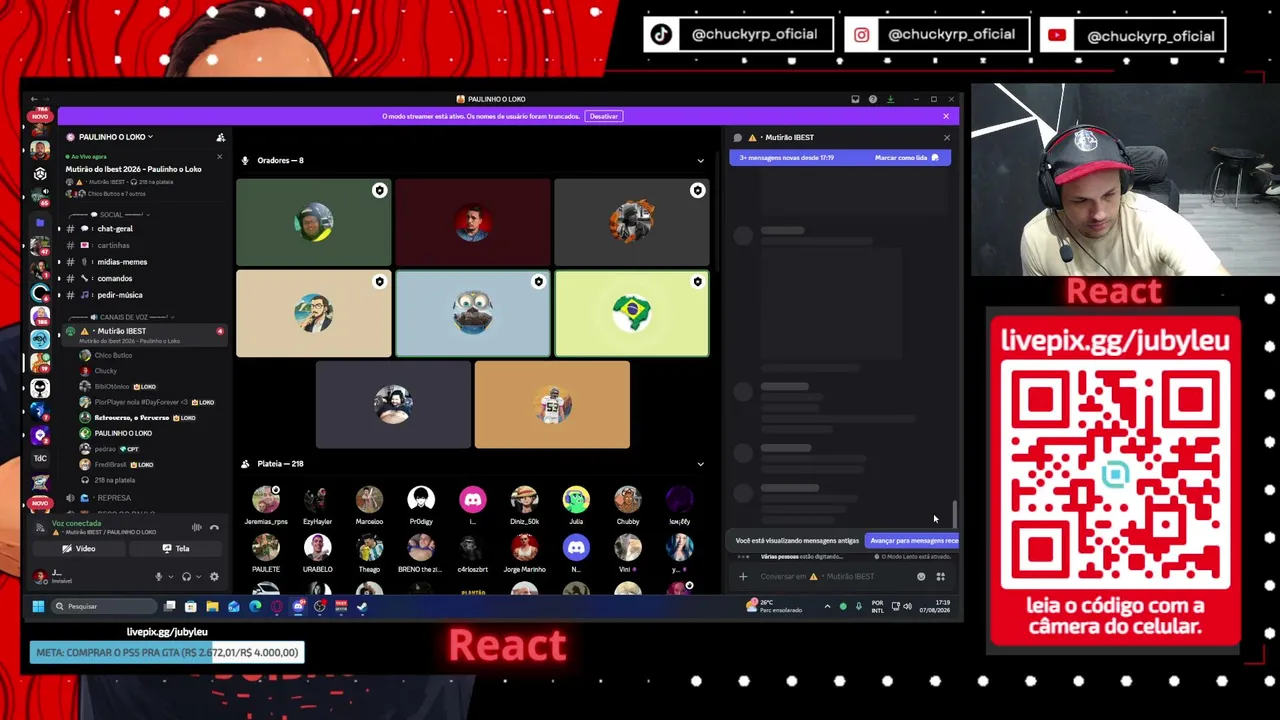Open user settings gear icon
Image resolution: width=1280 pixels, height=720 pixels.
tap(213, 577)
